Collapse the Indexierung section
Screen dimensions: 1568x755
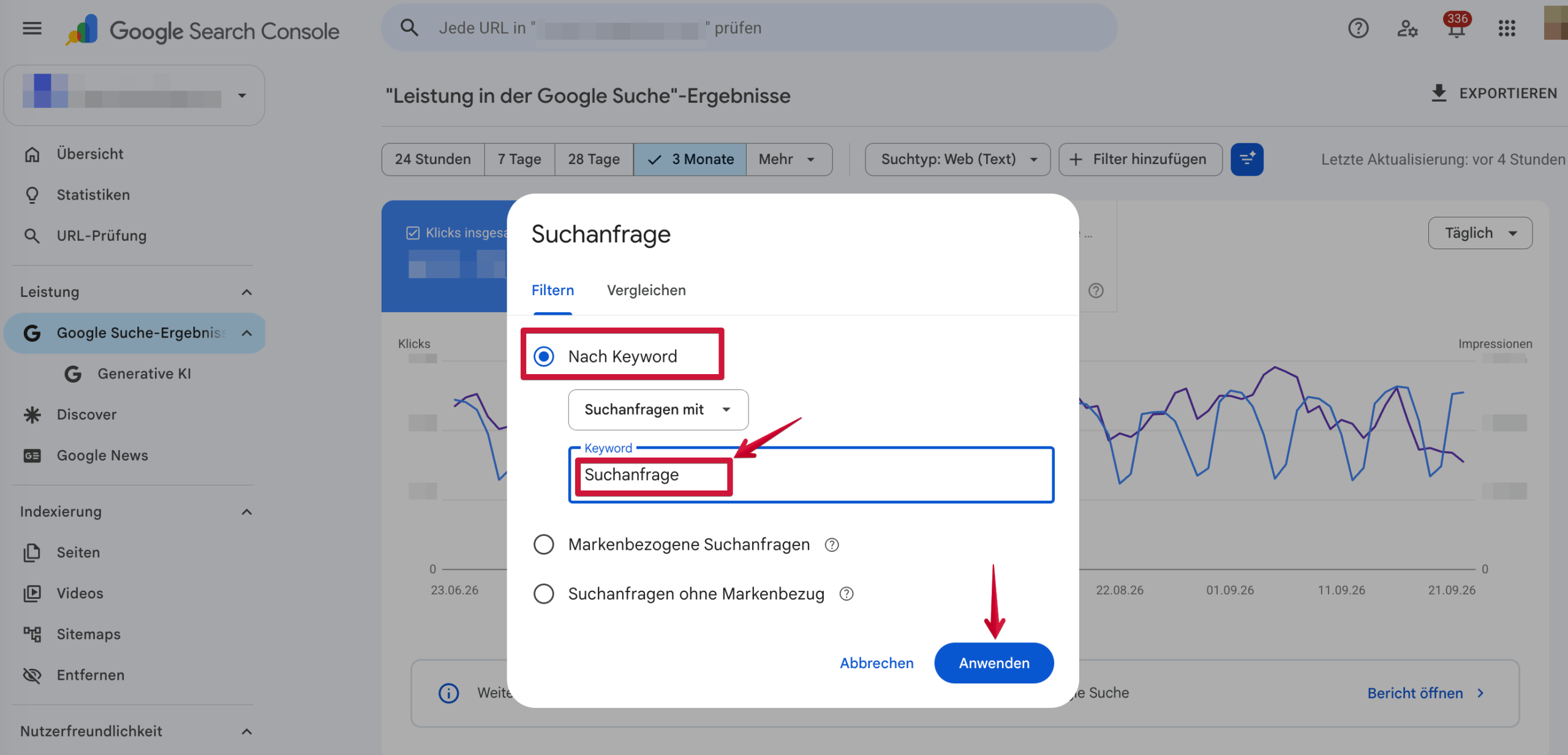246,512
